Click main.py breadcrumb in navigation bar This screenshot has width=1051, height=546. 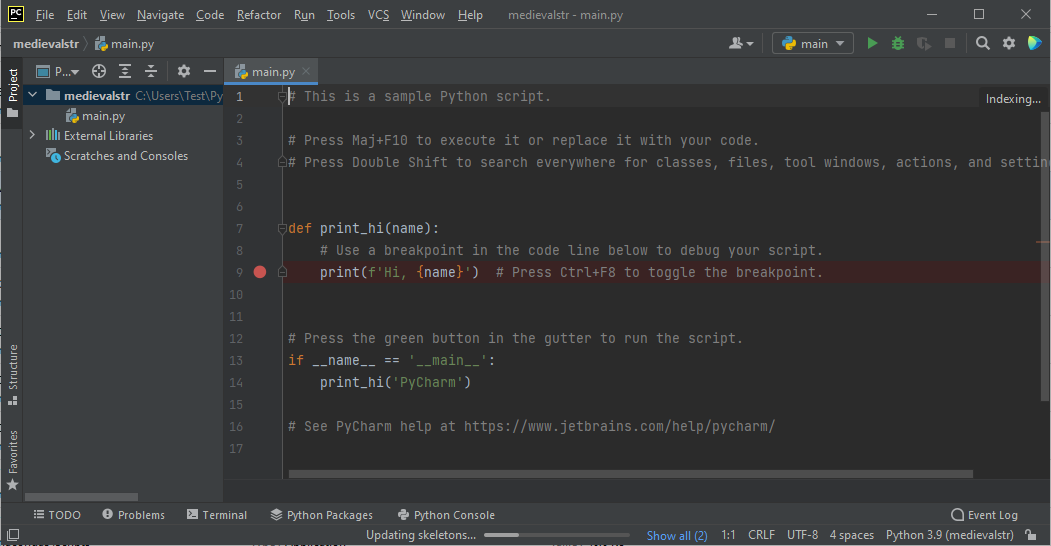pos(125,44)
